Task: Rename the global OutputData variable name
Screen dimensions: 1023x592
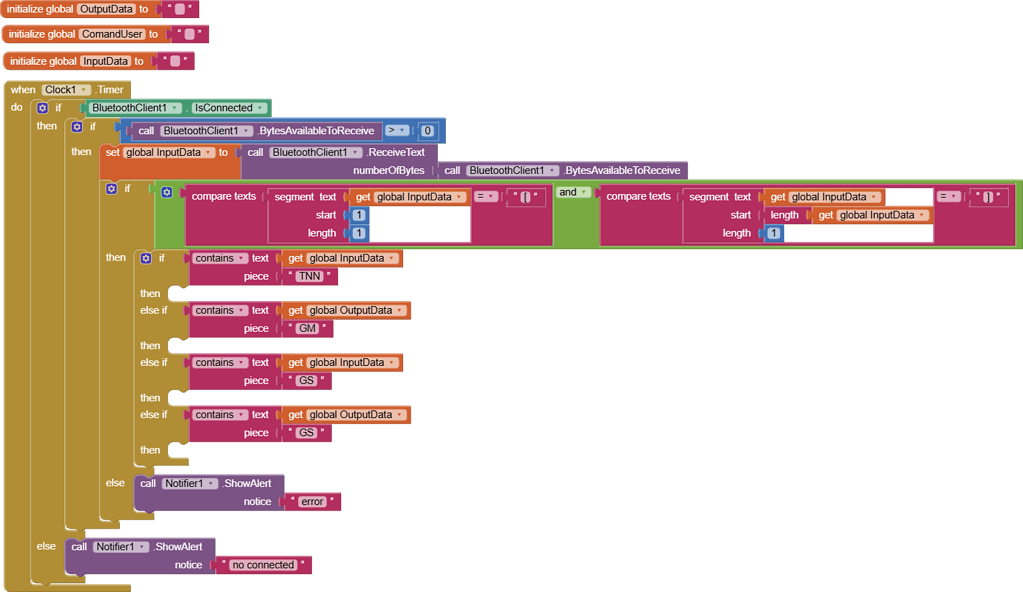Action: [x=106, y=9]
